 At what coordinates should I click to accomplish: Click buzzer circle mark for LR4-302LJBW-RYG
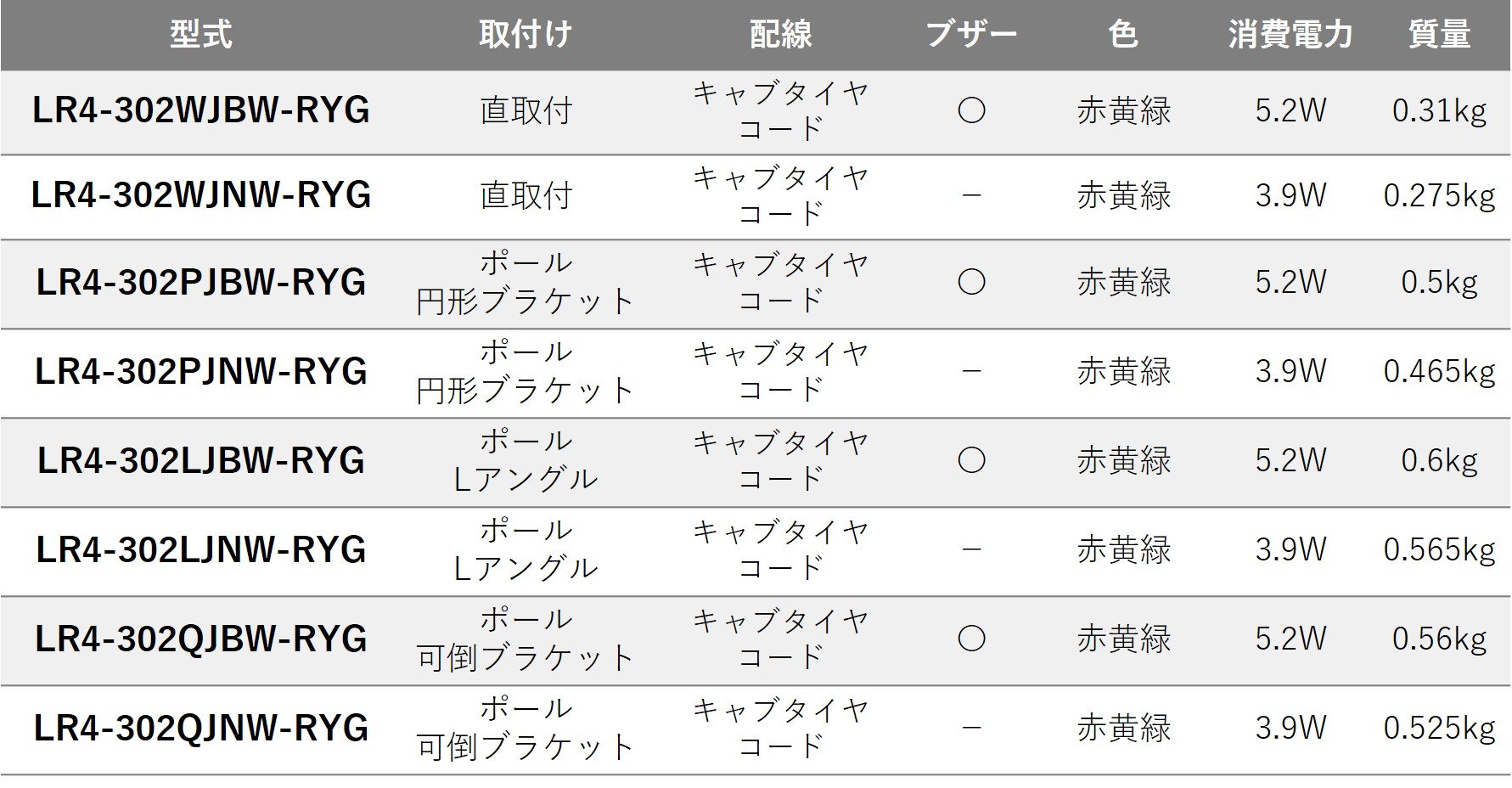click(971, 460)
